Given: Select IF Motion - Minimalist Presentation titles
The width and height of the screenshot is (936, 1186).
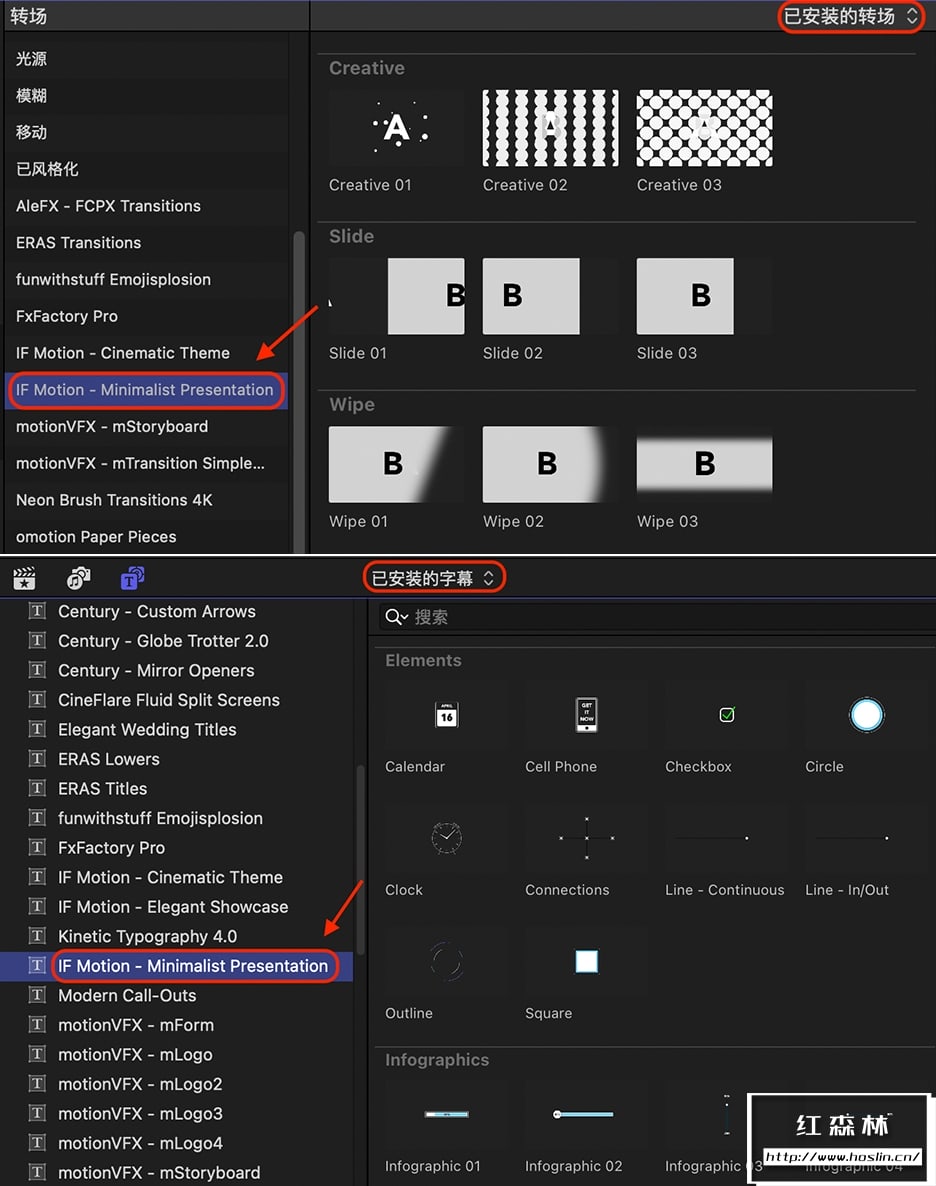Looking at the screenshot, I should (x=177, y=966).
